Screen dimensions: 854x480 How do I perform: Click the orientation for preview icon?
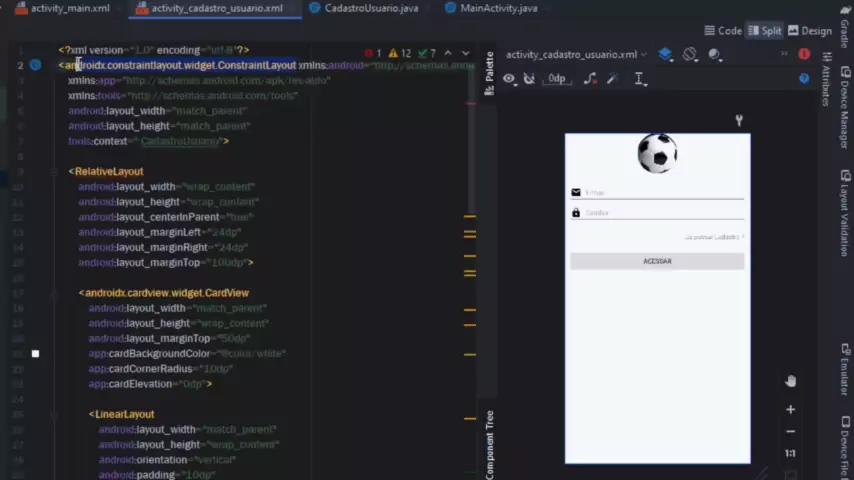tap(691, 54)
